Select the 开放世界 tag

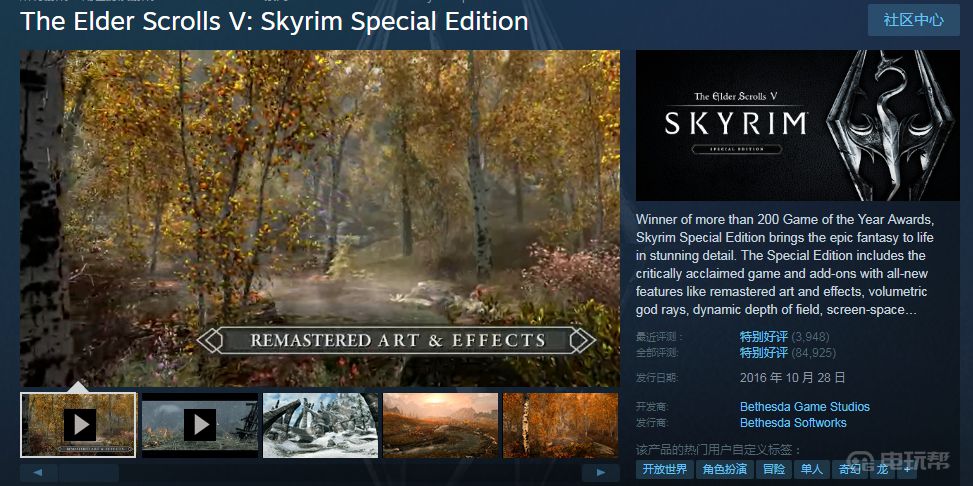(x=665, y=469)
